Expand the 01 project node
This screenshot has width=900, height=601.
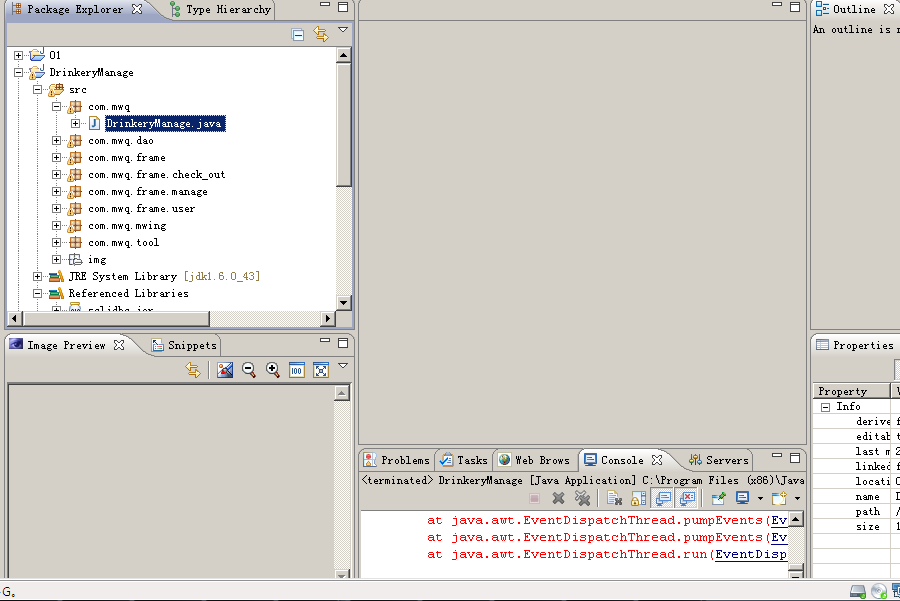click(x=18, y=55)
